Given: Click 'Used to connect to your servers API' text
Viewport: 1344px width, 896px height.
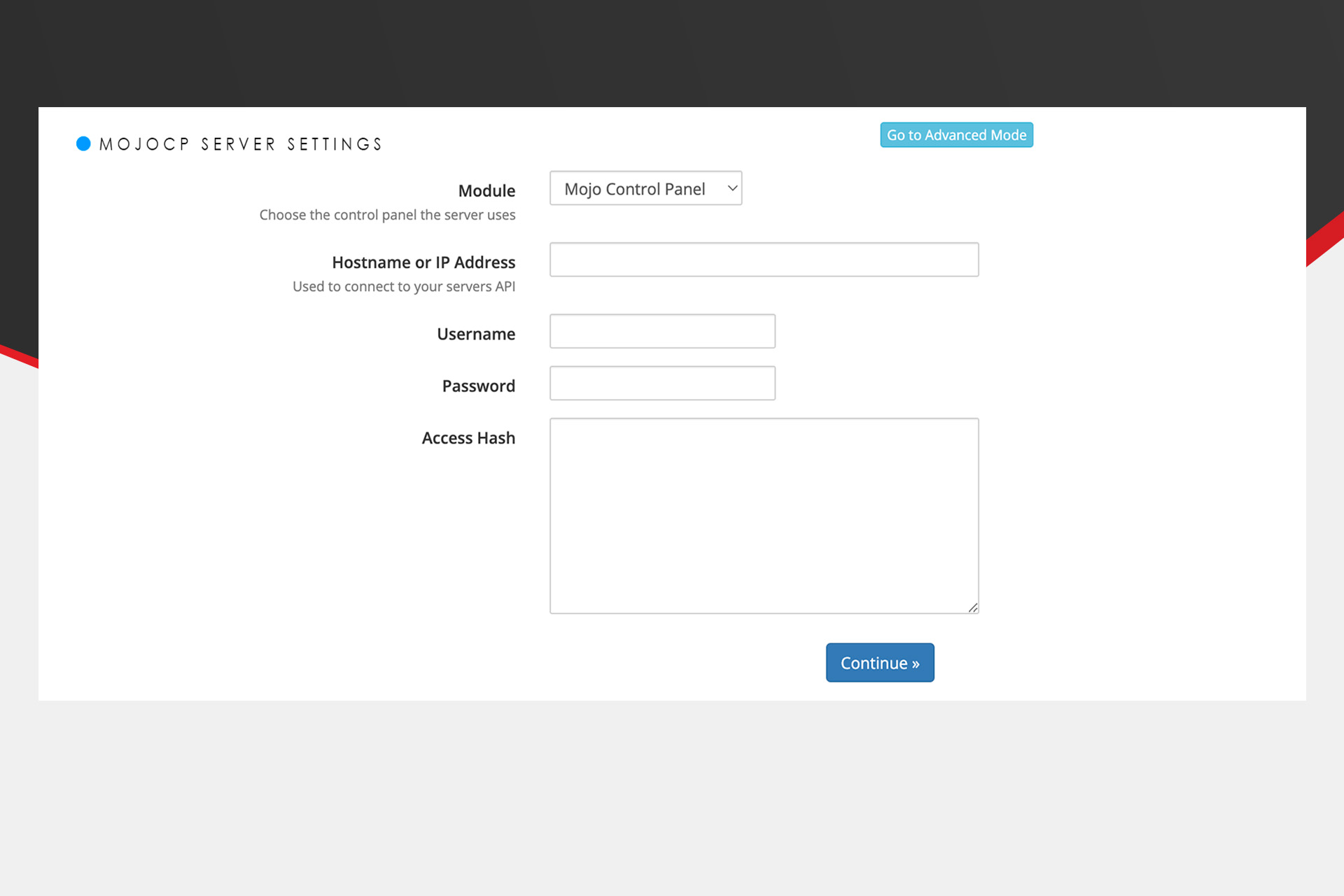Looking at the screenshot, I should 404,286.
